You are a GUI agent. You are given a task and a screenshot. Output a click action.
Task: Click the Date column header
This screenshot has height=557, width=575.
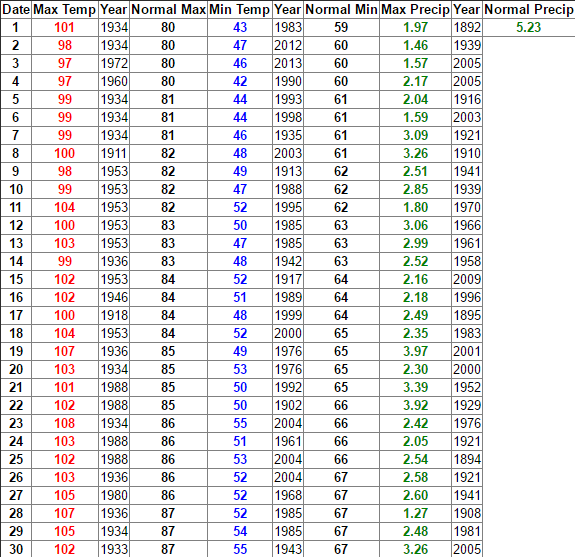pyautogui.click(x=16, y=10)
